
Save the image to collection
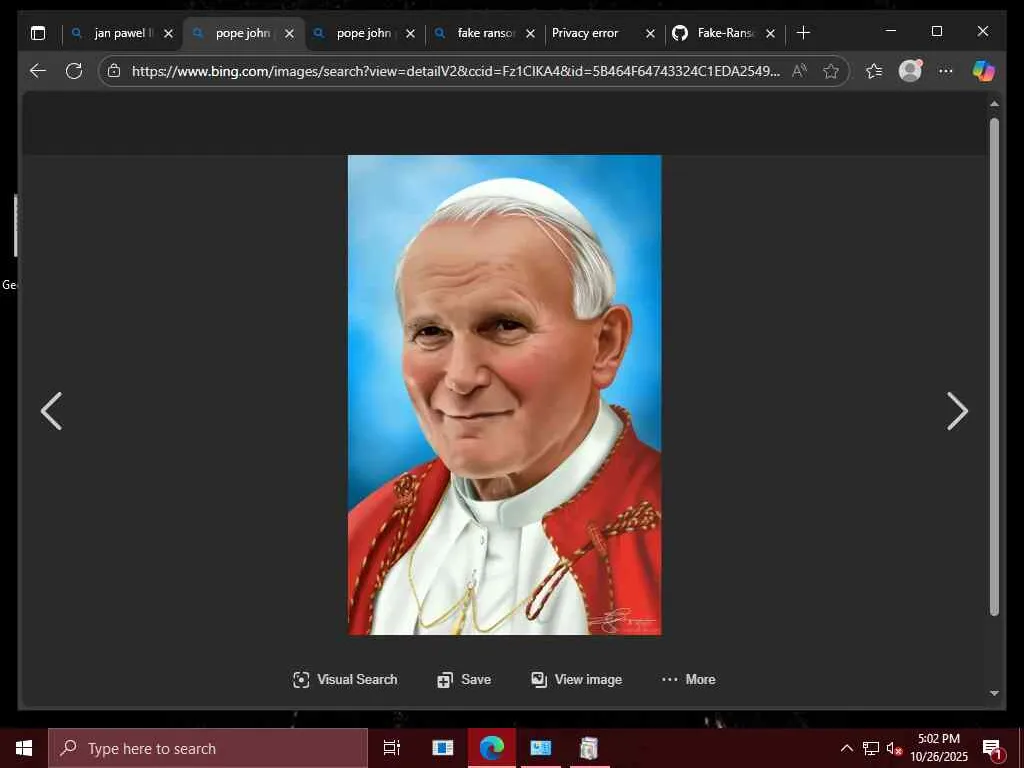tap(464, 679)
